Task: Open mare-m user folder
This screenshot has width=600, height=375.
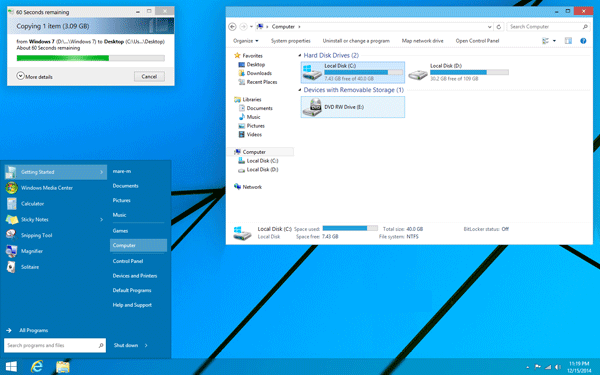Action: pyautogui.click(x=122, y=171)
